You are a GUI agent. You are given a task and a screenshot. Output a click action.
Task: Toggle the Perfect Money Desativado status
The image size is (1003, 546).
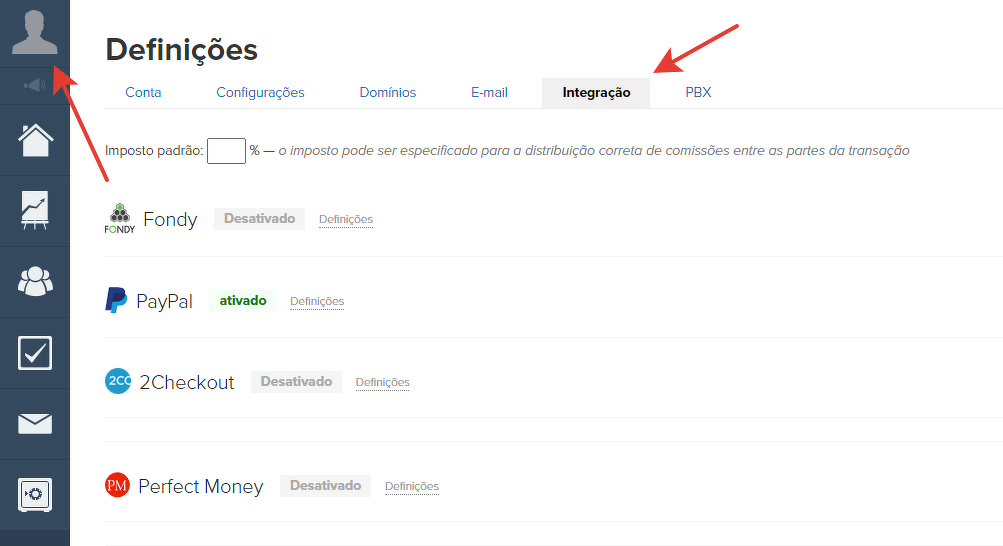(x=325, y=485)
